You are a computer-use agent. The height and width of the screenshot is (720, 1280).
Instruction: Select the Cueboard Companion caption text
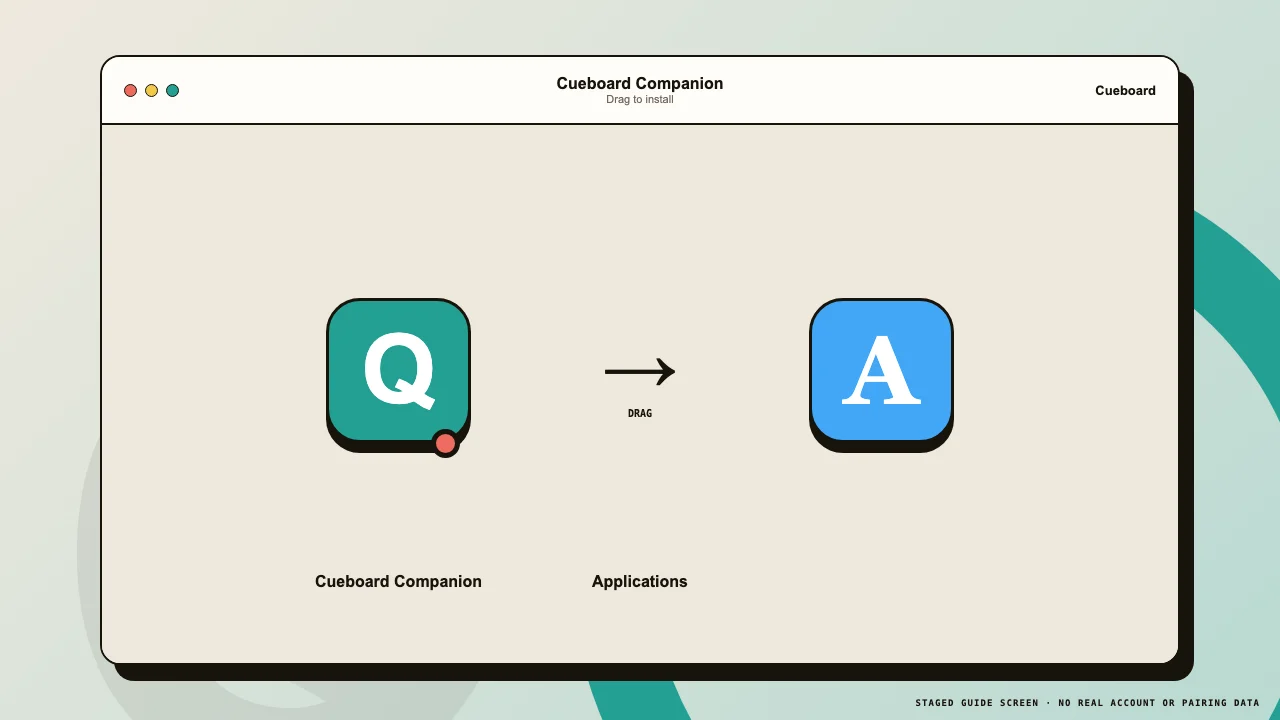398,581
